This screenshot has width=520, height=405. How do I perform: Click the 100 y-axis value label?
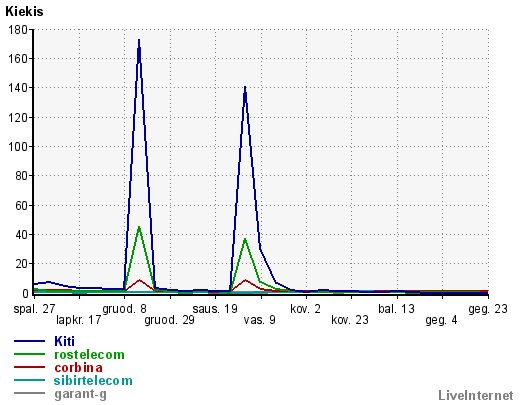[x=18, y=146]
